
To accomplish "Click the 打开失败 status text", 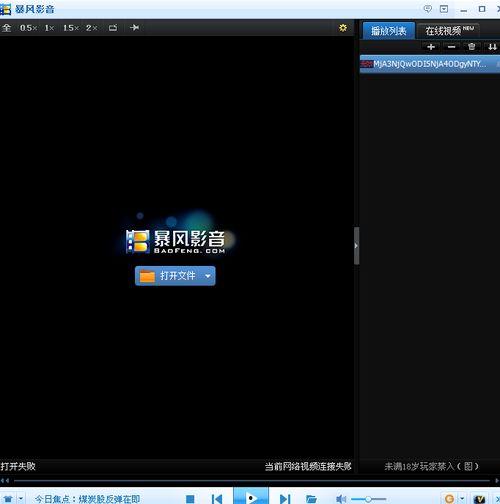I will pos(18,466).
